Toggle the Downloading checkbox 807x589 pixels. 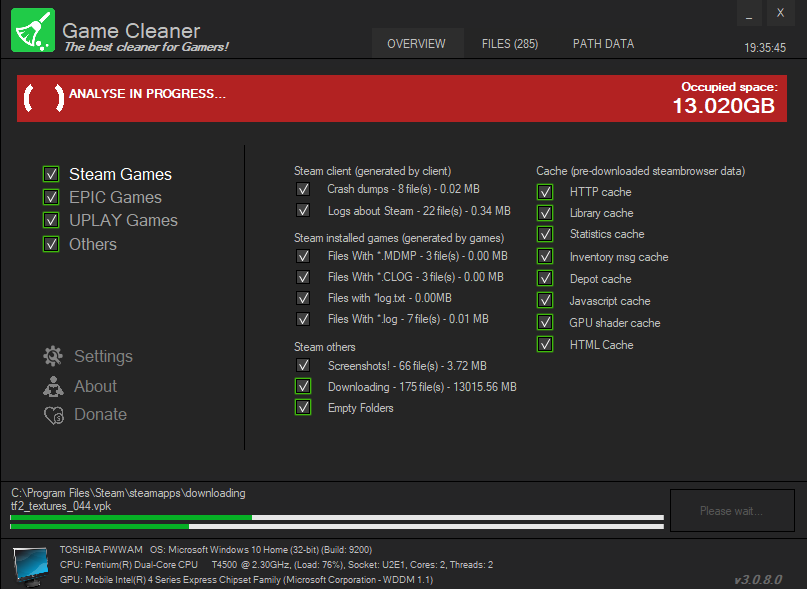pyautogui.click(x=303, y=386)
